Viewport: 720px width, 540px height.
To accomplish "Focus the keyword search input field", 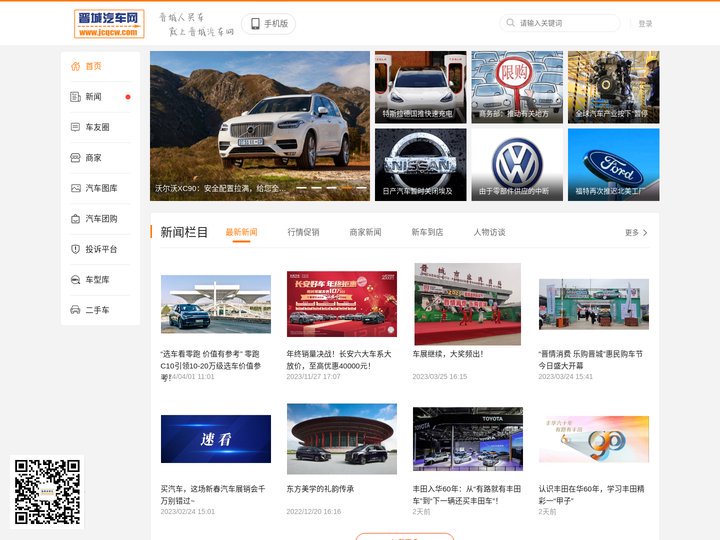I will 559,23.
